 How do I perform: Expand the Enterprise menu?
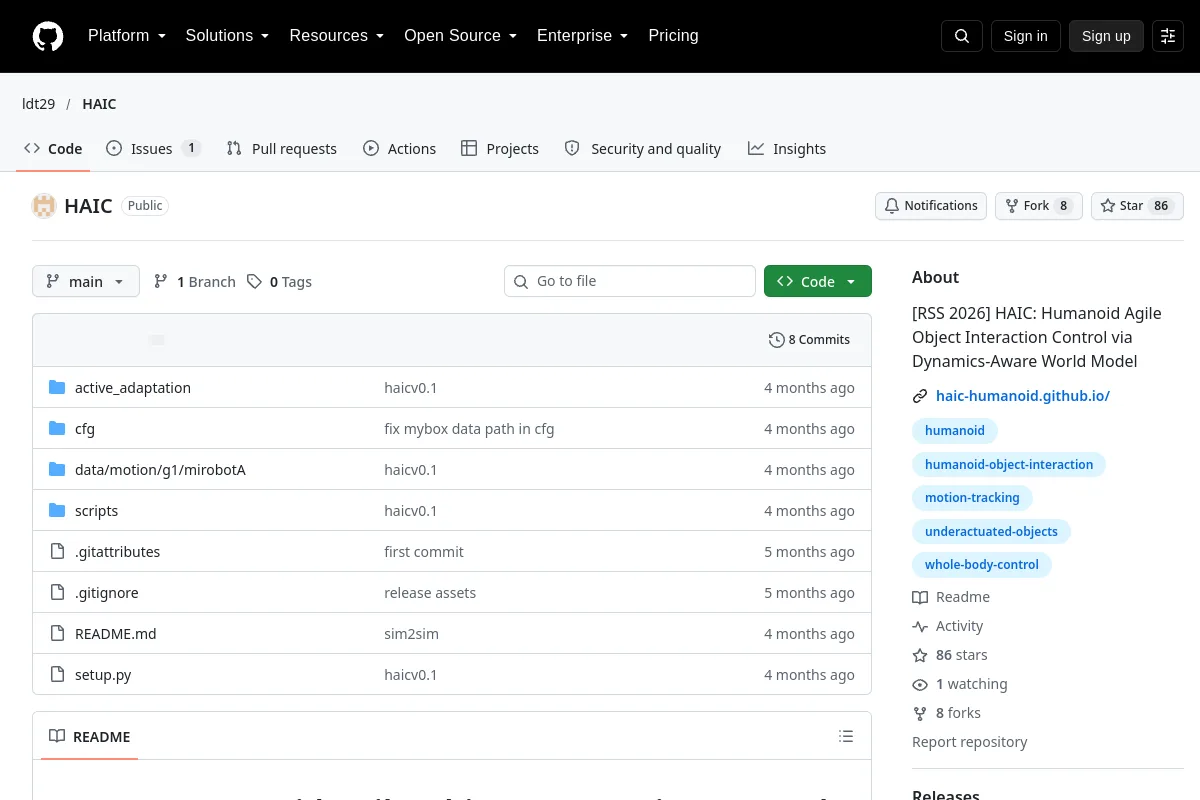pyautogui.click(x=582, y=36)
